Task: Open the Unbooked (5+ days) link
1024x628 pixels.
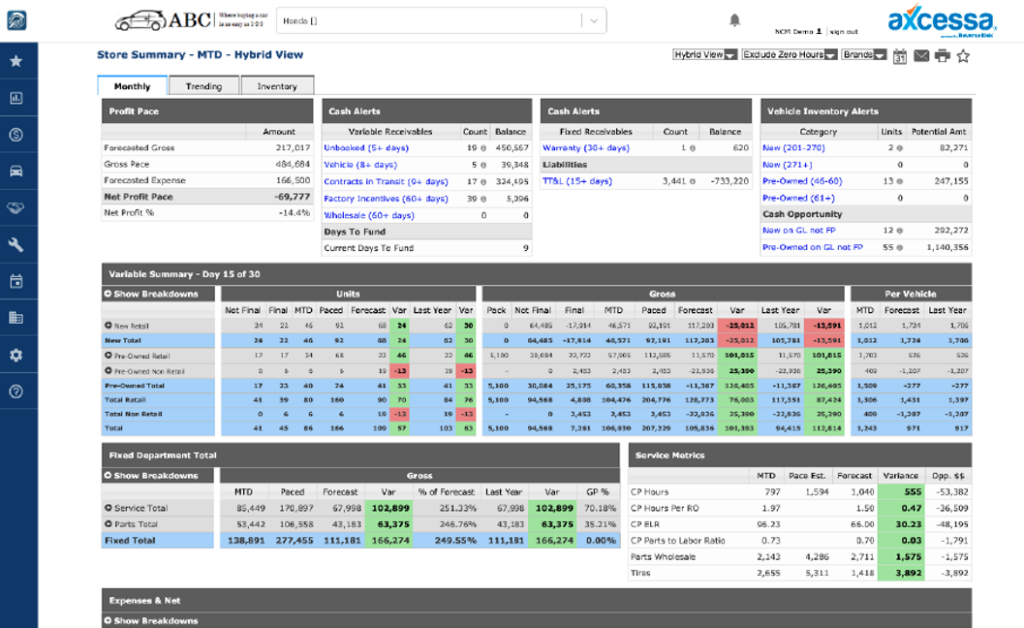Action: click(366, 148)
